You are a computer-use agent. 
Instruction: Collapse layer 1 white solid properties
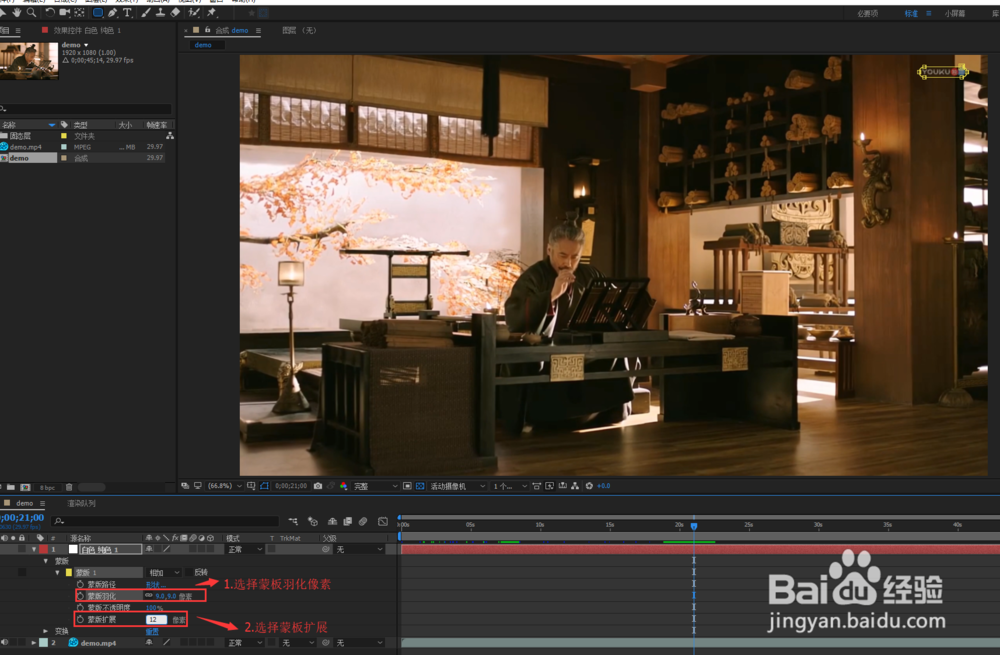pos(34,549)
